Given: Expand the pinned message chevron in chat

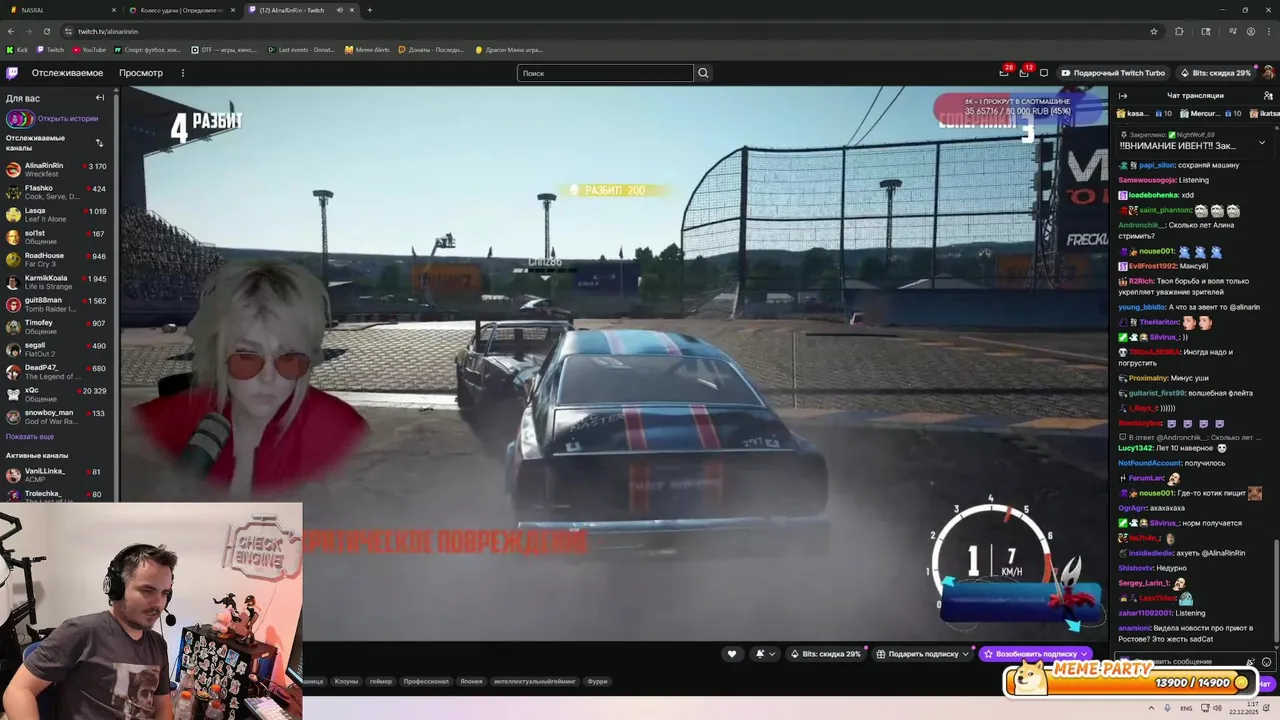Looking at the screenshot, I should pyautogui.click(x=1261, y=142).
